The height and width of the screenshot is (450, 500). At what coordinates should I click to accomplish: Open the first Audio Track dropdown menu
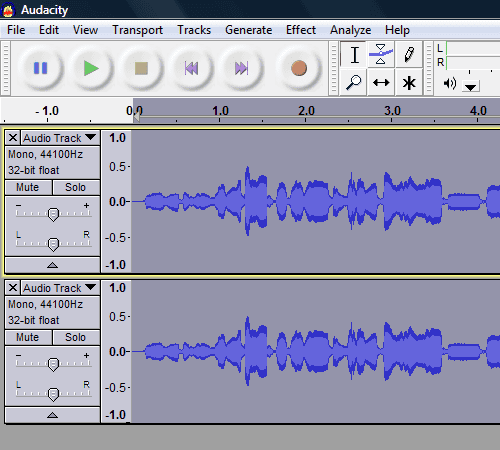pos(60,138)
